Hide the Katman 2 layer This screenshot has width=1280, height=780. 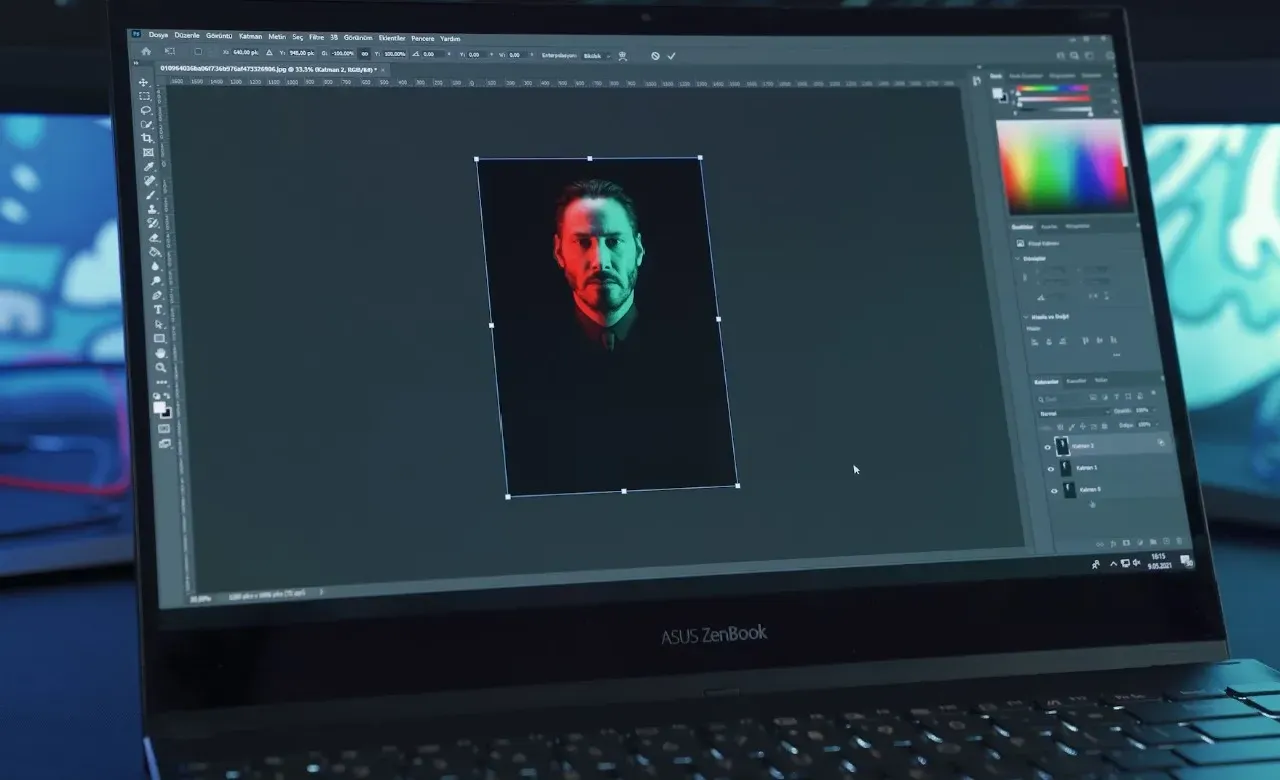click(x=1048, y=447)
